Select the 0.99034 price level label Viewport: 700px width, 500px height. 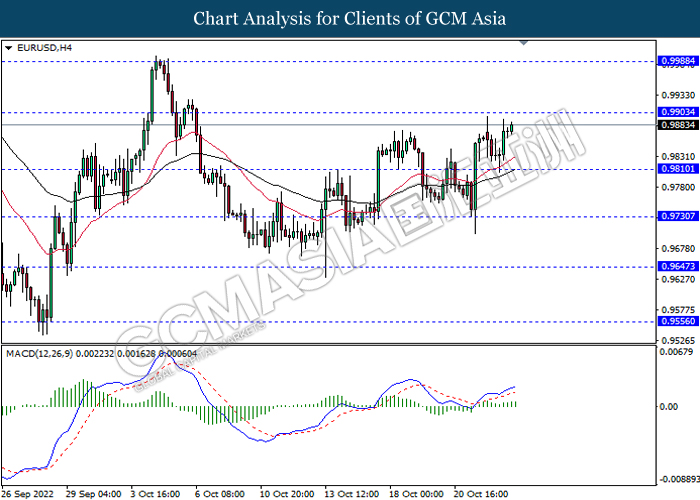click(678, 112)
